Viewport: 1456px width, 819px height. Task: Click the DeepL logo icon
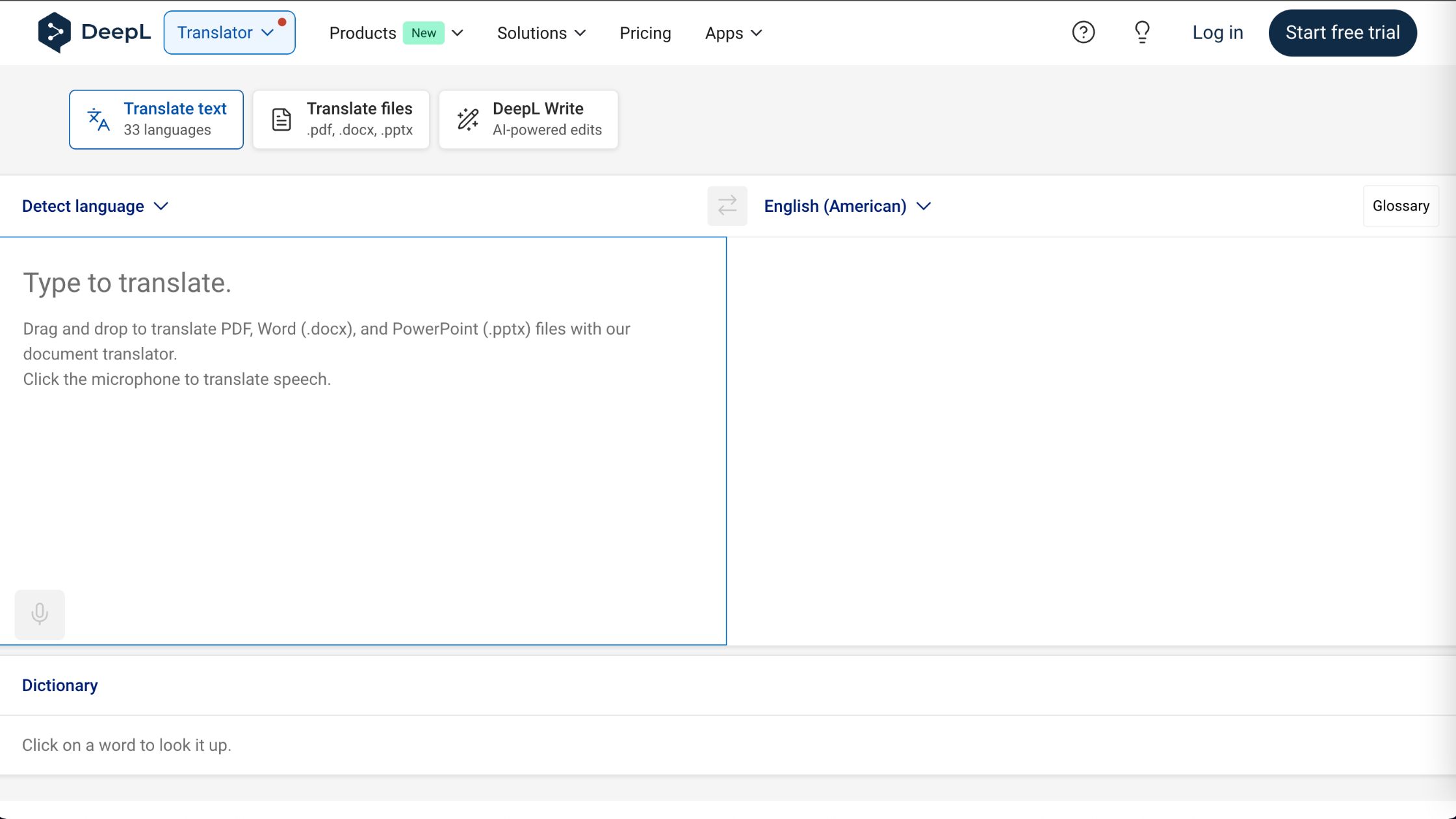(54, 32)
